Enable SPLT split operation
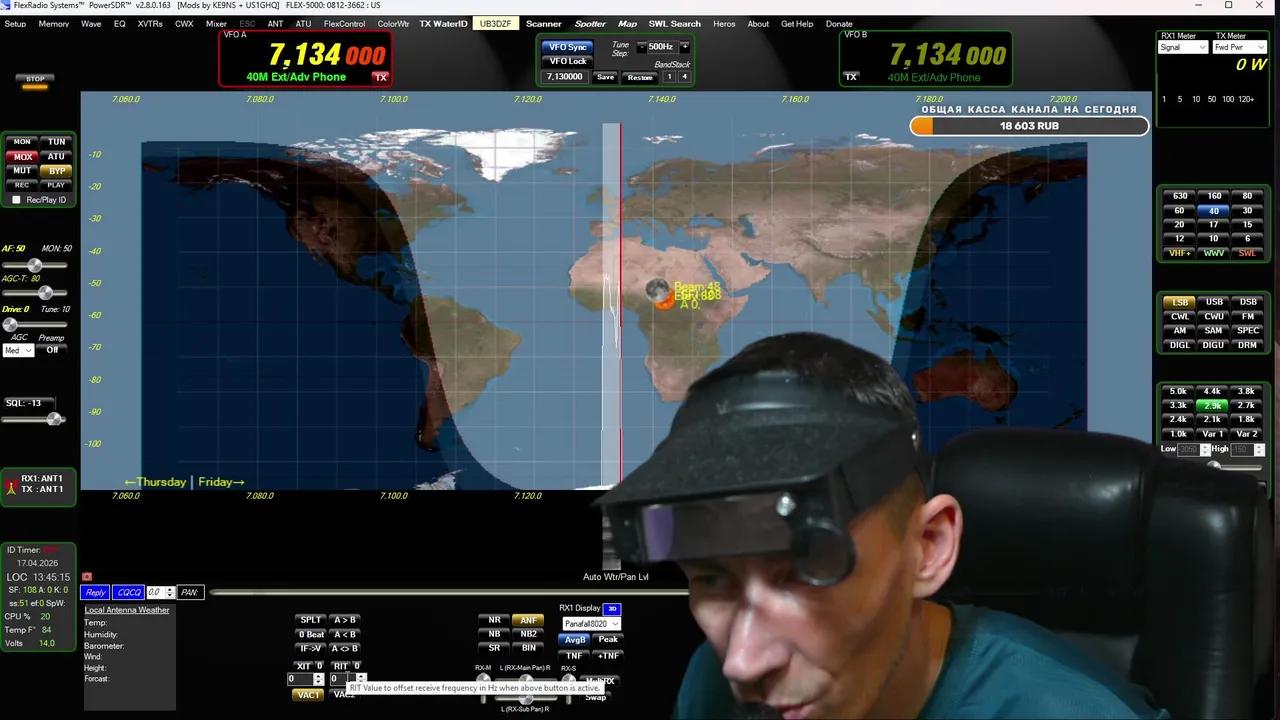Screen dimensions: 1280x720 [x=310, y=619]
